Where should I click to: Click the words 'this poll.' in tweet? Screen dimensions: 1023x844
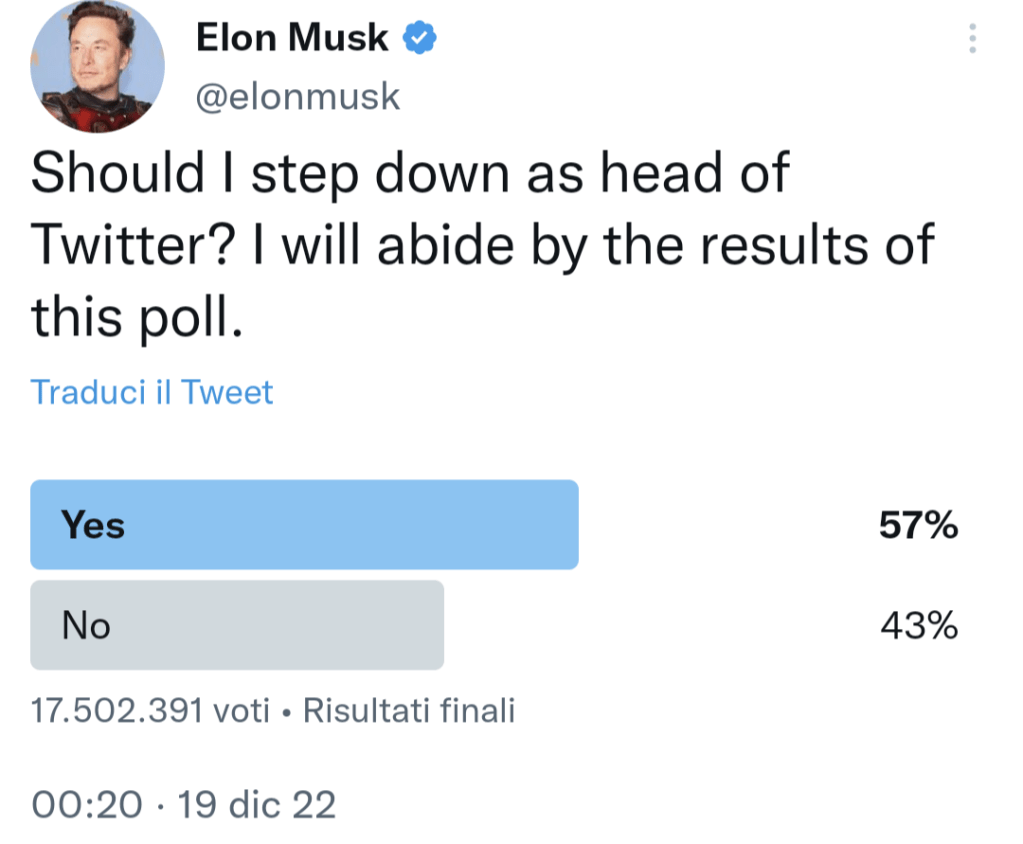point(137,317)
